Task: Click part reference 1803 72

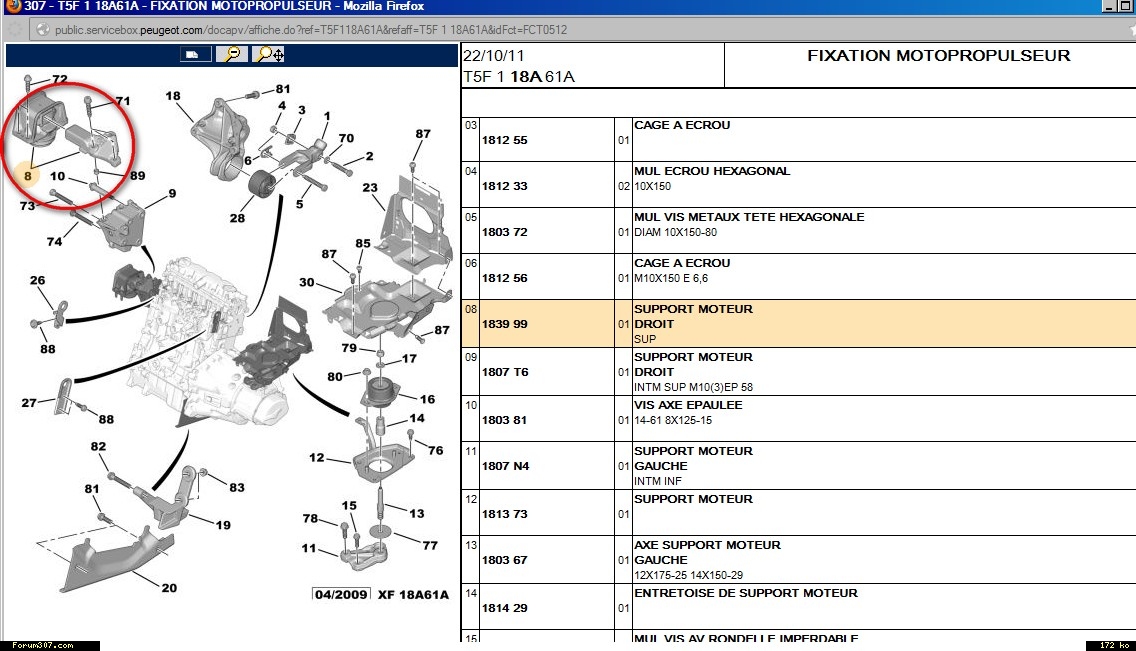Action: tap(505, 232)
